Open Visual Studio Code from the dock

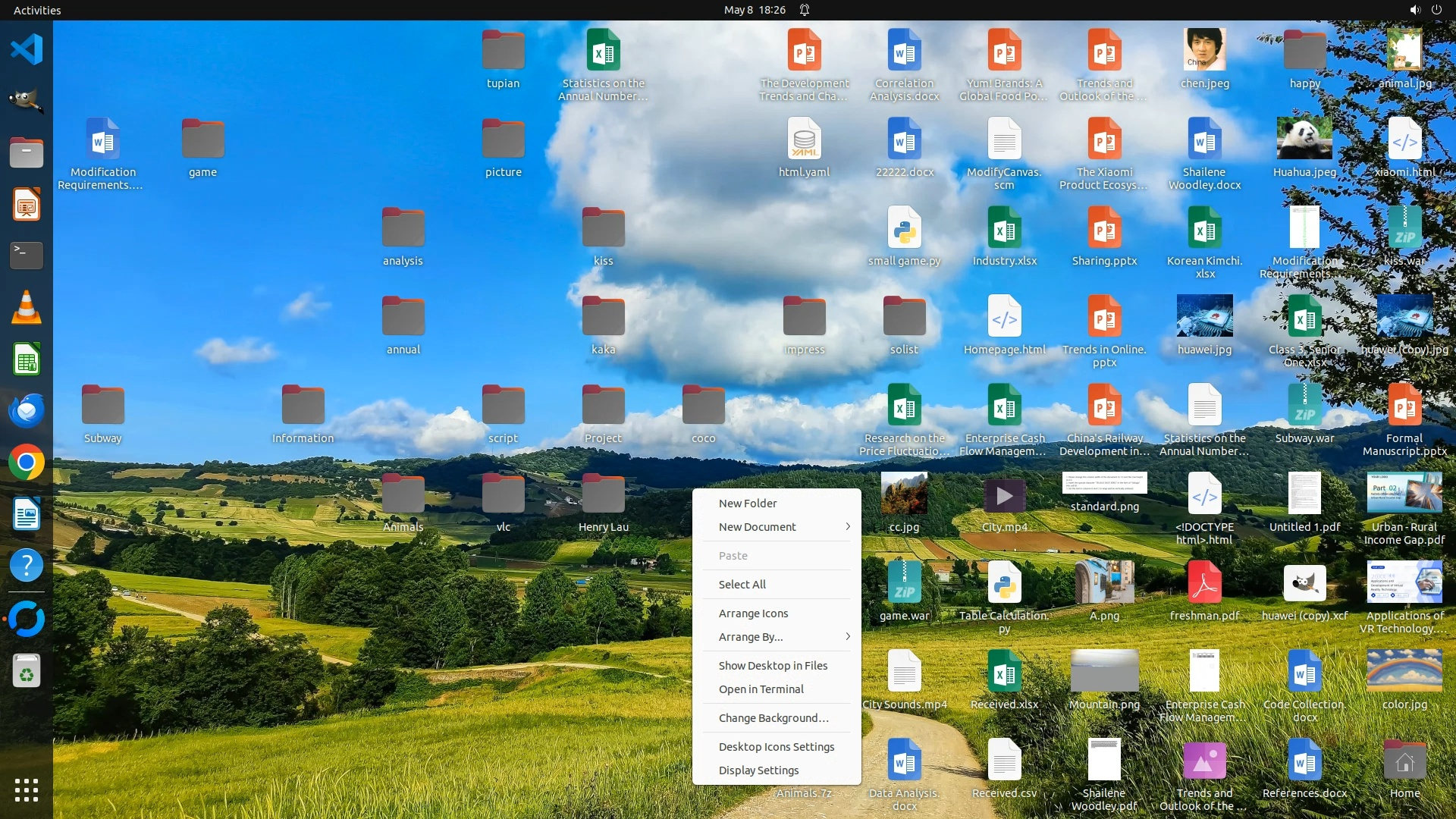pos(27,49)
